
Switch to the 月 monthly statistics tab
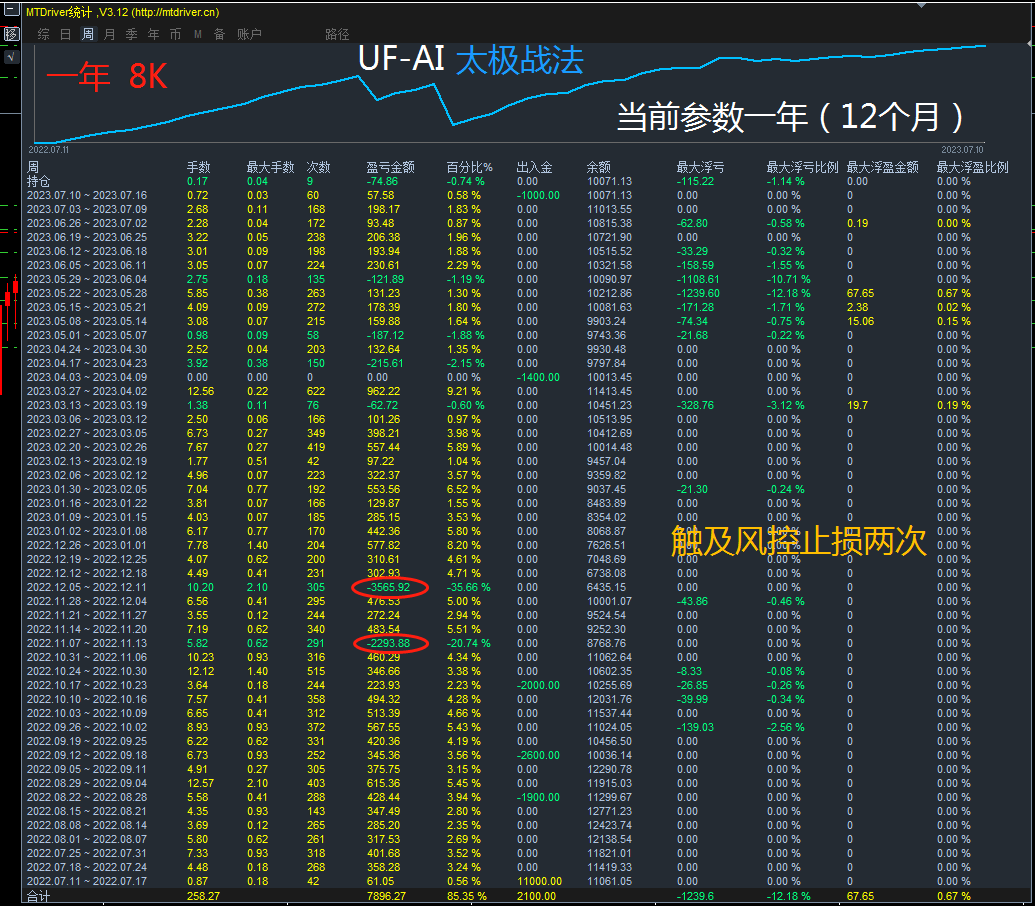(110, 33)
